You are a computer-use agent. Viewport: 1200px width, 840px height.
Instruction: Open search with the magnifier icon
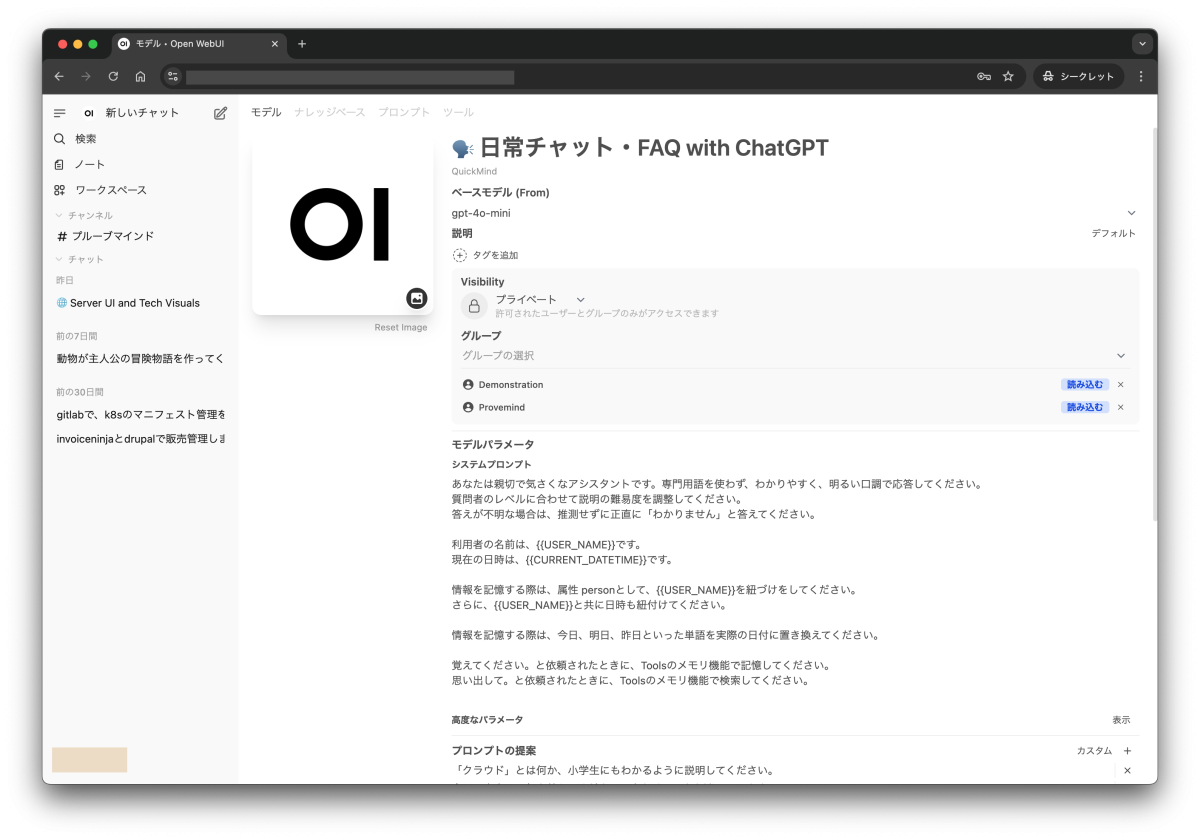click(60, 139)
